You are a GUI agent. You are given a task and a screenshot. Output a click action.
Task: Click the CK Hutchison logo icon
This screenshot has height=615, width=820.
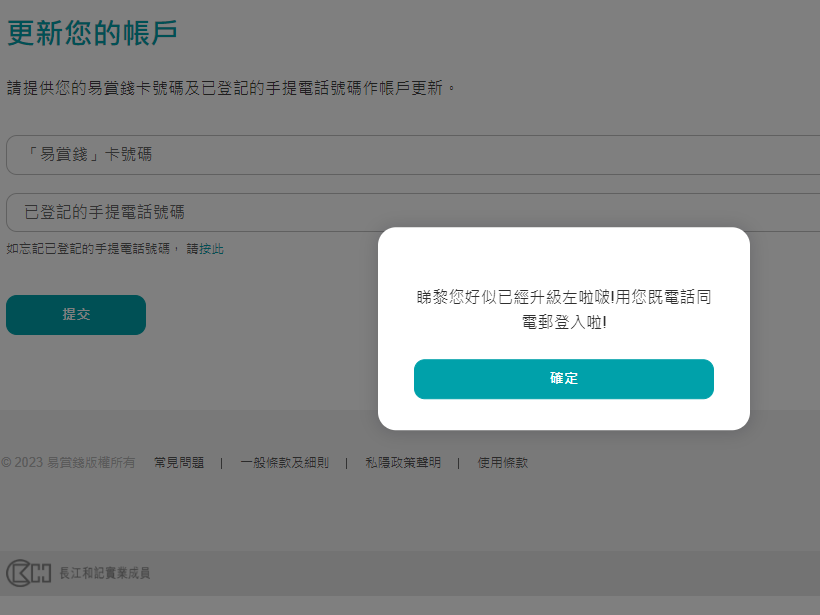28,573
